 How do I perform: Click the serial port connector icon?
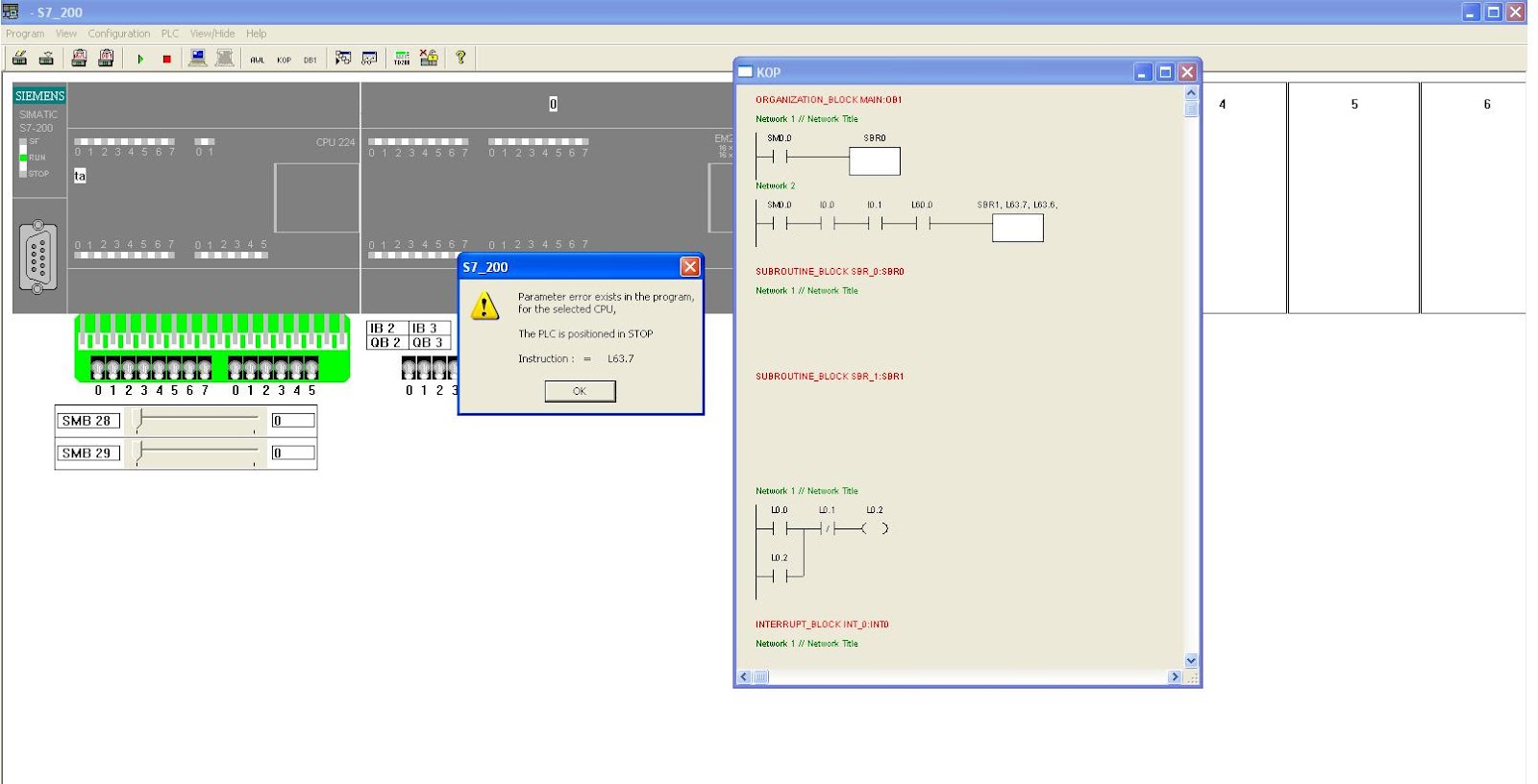click(38, 257)
